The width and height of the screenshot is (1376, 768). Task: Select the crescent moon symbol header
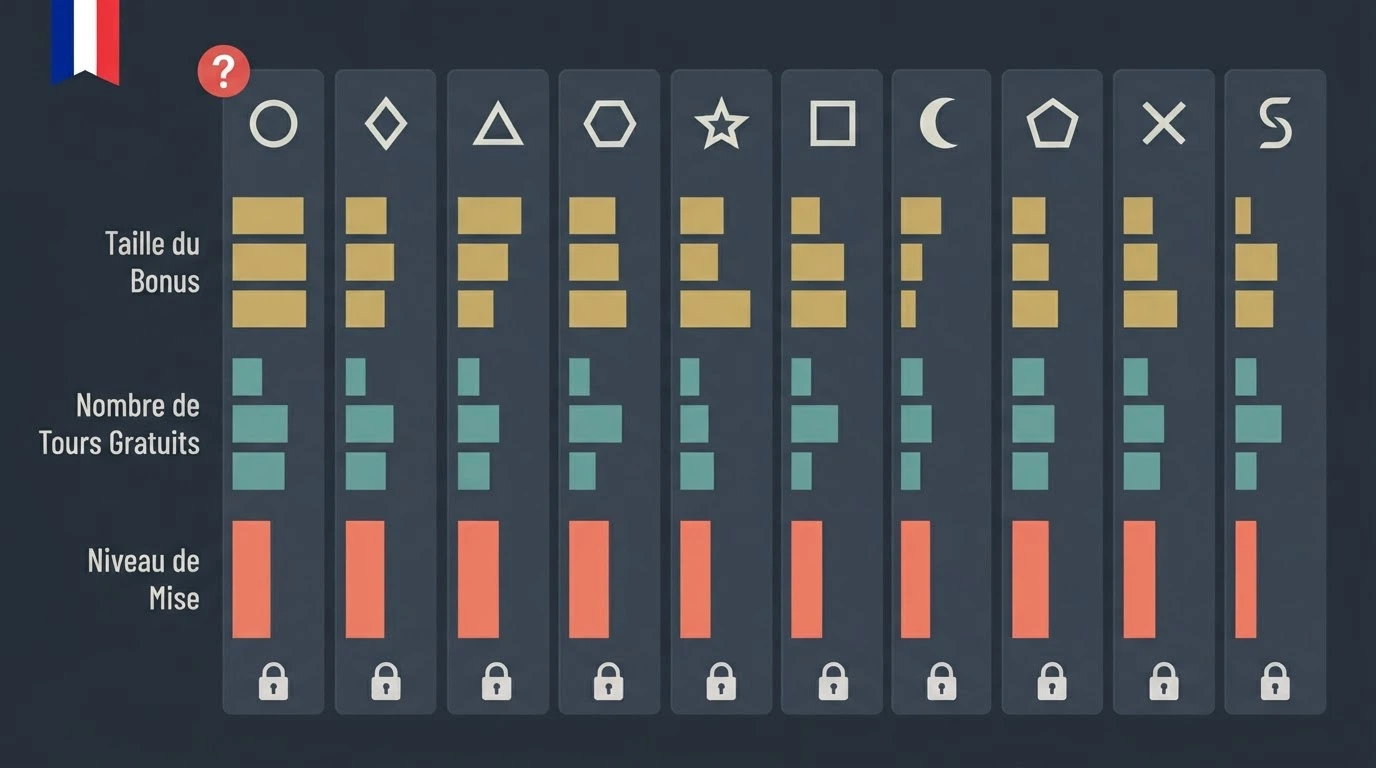coord(938,126)
